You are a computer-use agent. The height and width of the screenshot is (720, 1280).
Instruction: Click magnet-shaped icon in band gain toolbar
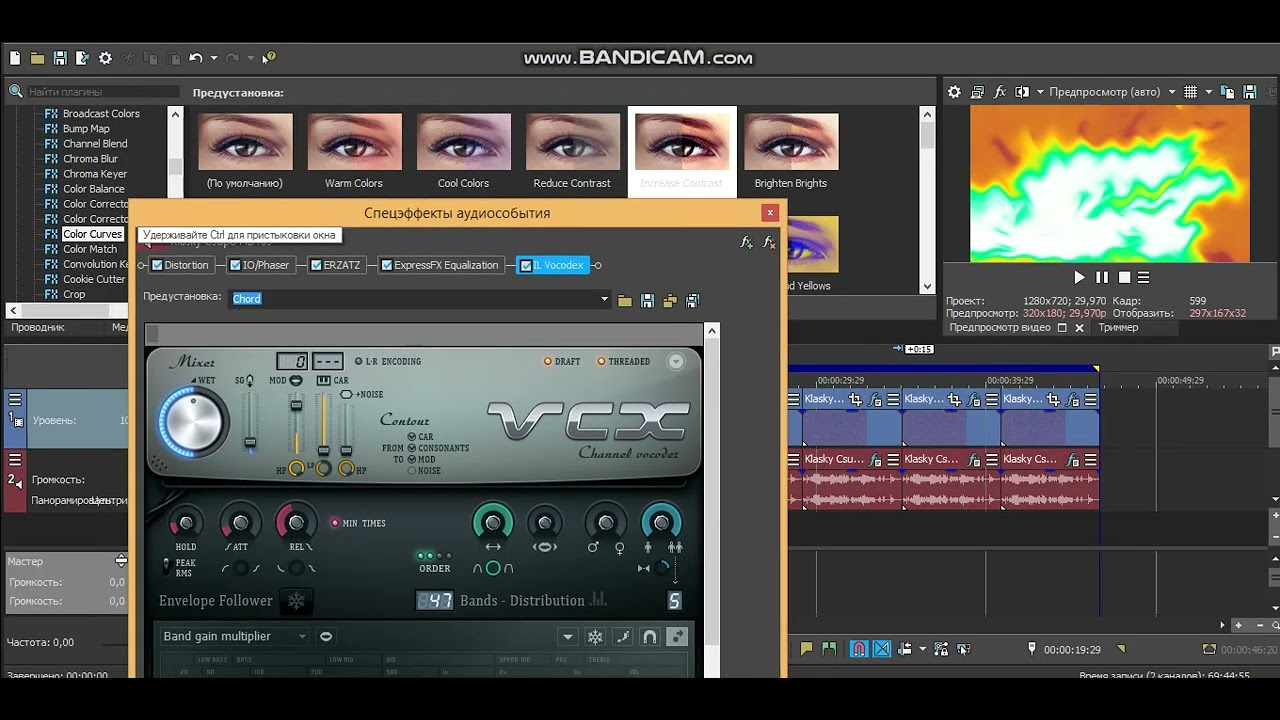click(x=650, y=637)
